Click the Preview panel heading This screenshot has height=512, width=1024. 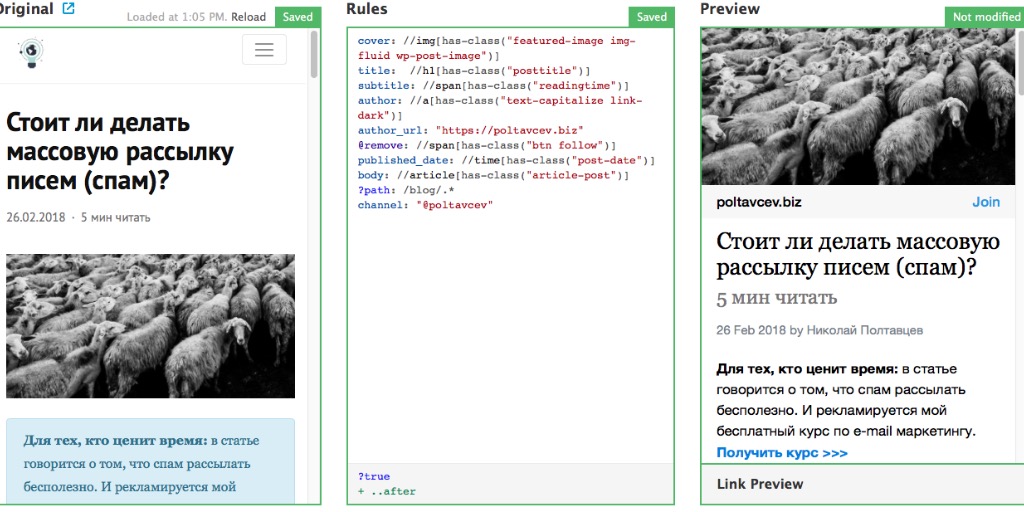click(x=730, y=8)
